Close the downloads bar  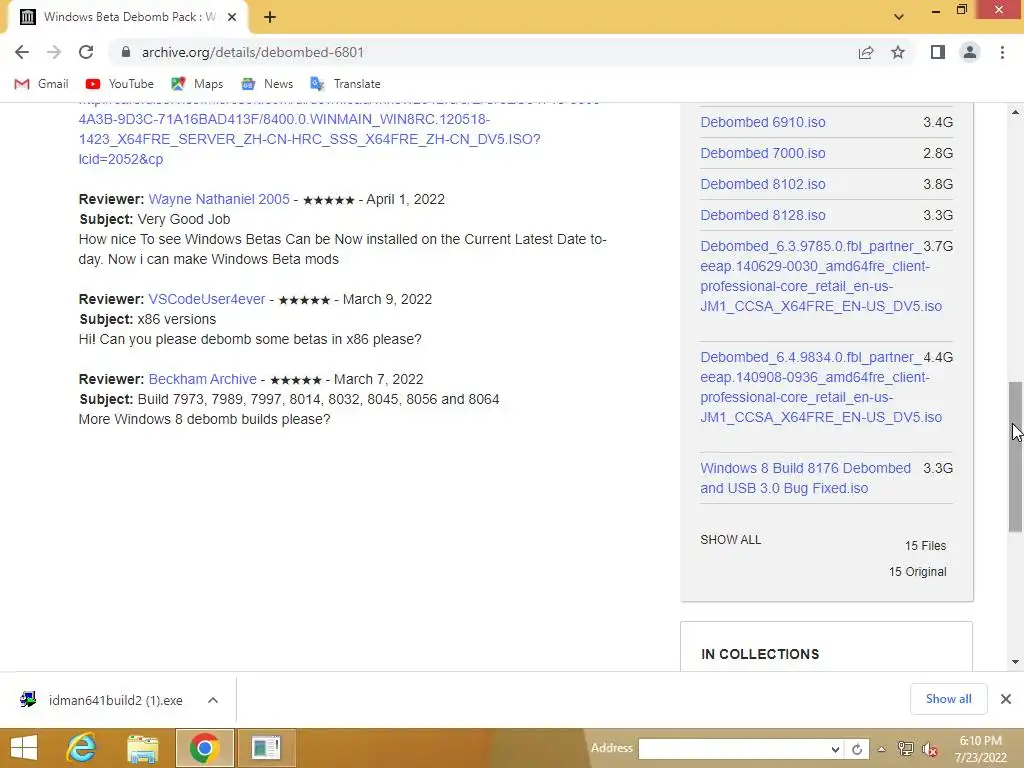click(x=1006, y=699)
